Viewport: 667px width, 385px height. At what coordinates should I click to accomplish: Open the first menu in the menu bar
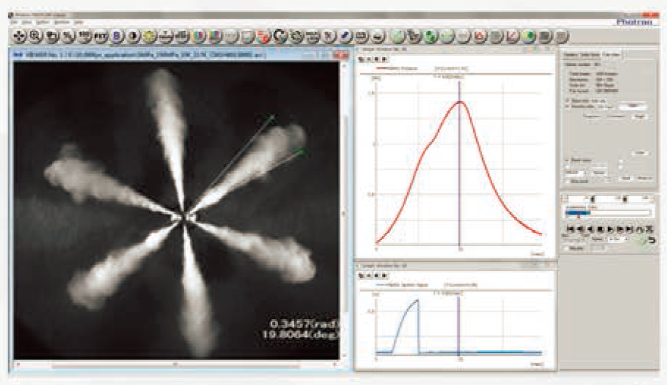14,22
